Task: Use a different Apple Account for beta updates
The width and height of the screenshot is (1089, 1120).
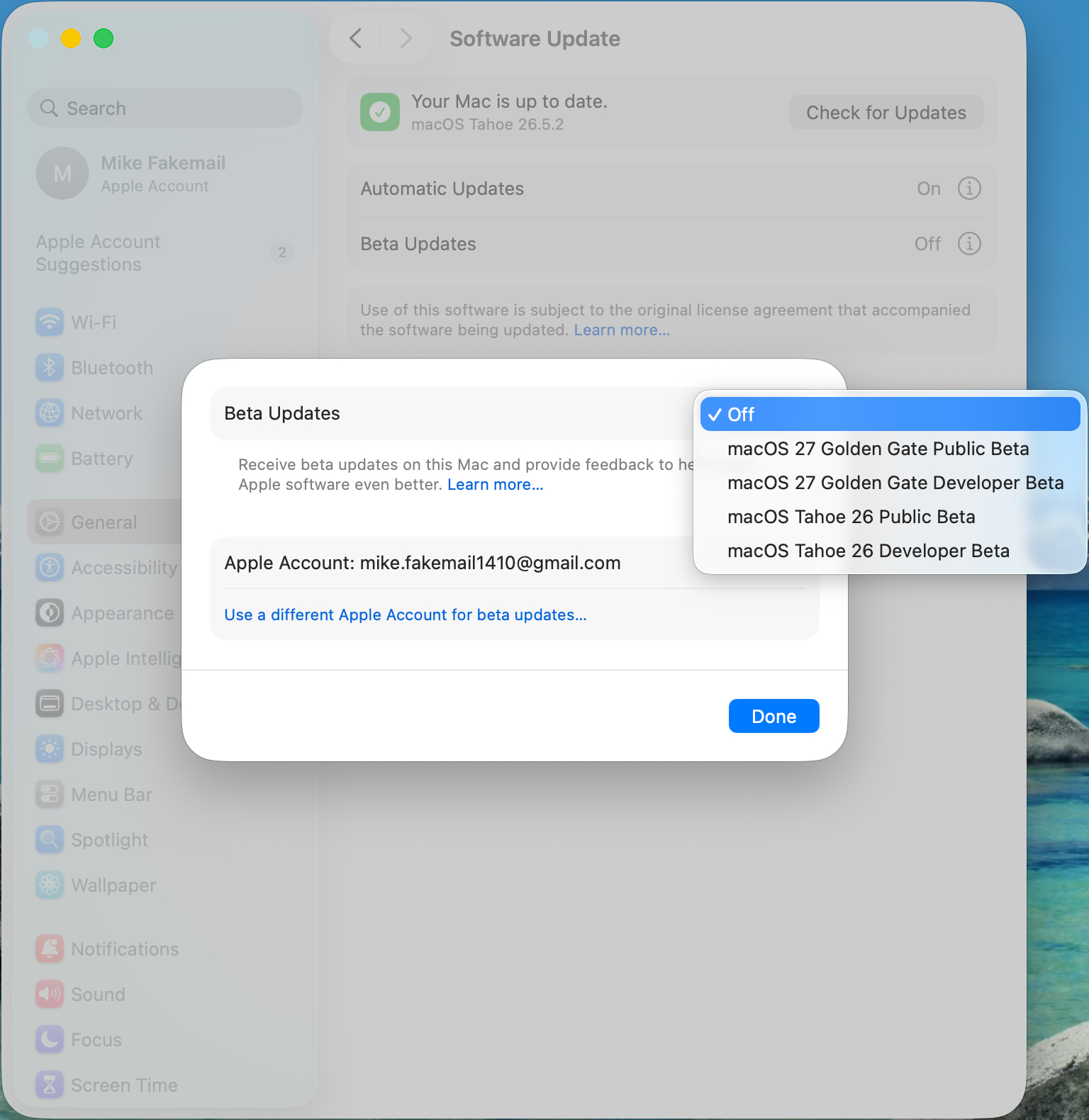Action: coord(406,615)
